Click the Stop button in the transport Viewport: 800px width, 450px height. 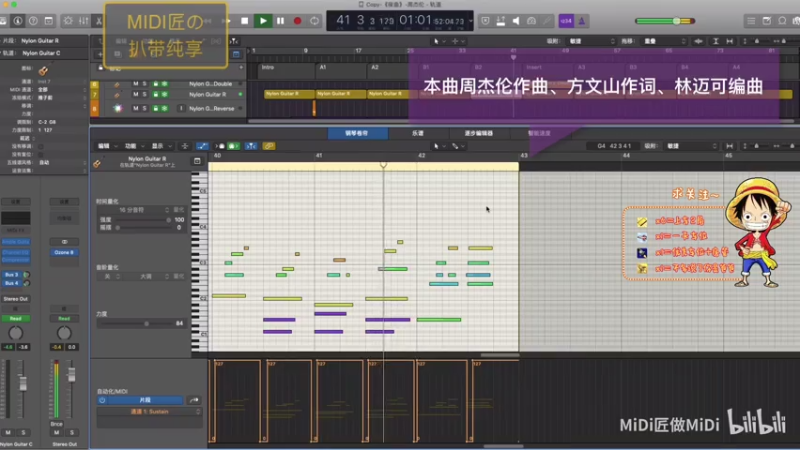[x=245, y=21]
